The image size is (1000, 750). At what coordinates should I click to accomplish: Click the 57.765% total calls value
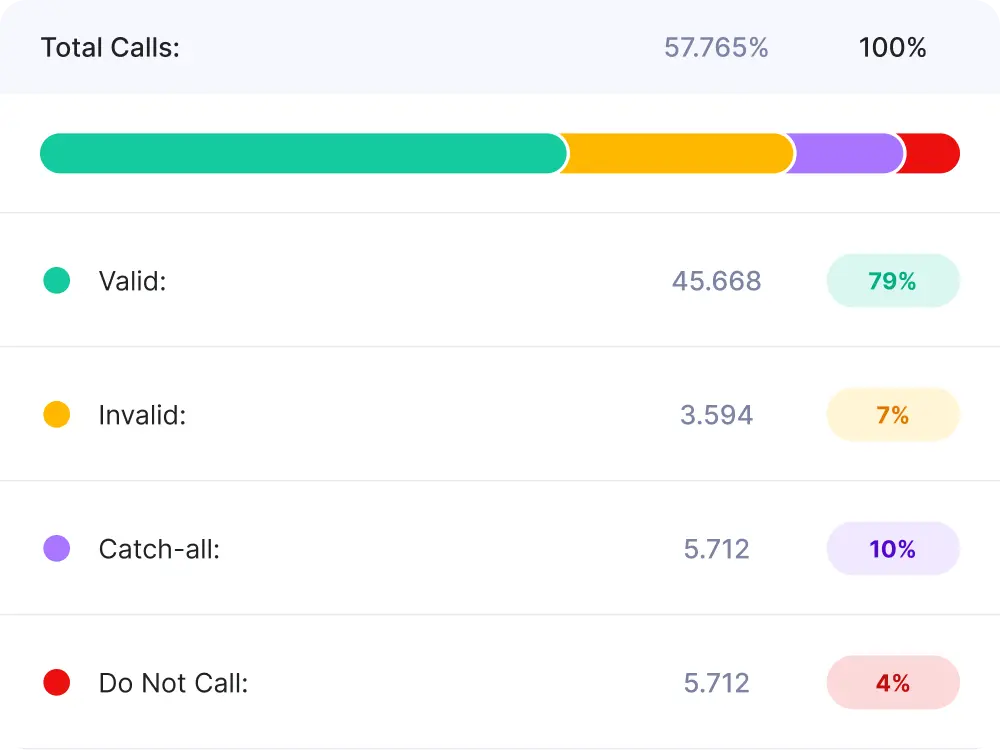pos(716,47)
